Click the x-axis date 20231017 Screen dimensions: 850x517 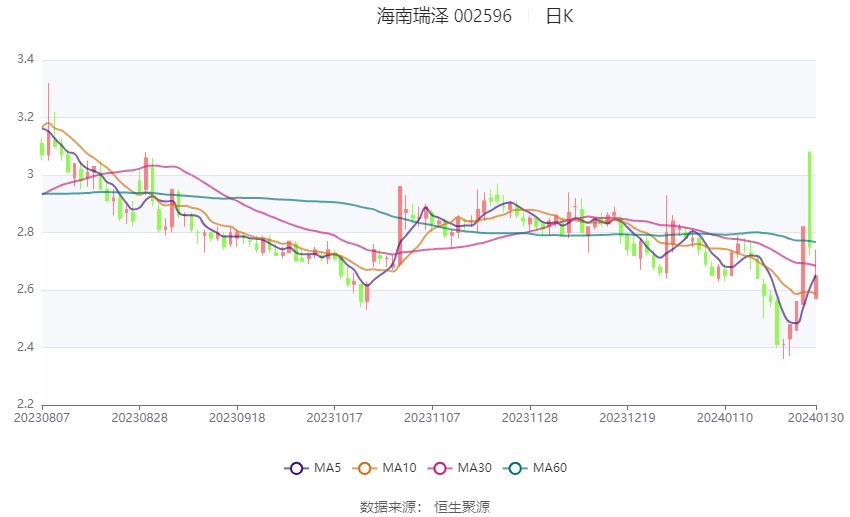(334, 418)
